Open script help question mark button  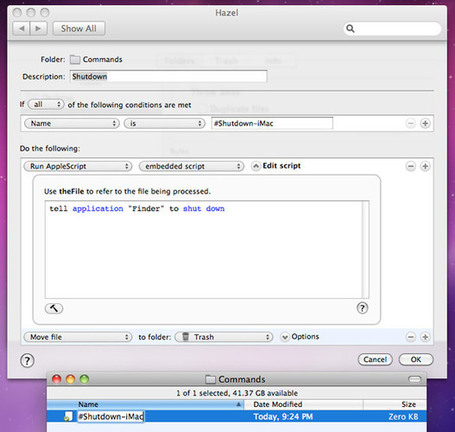362,308
